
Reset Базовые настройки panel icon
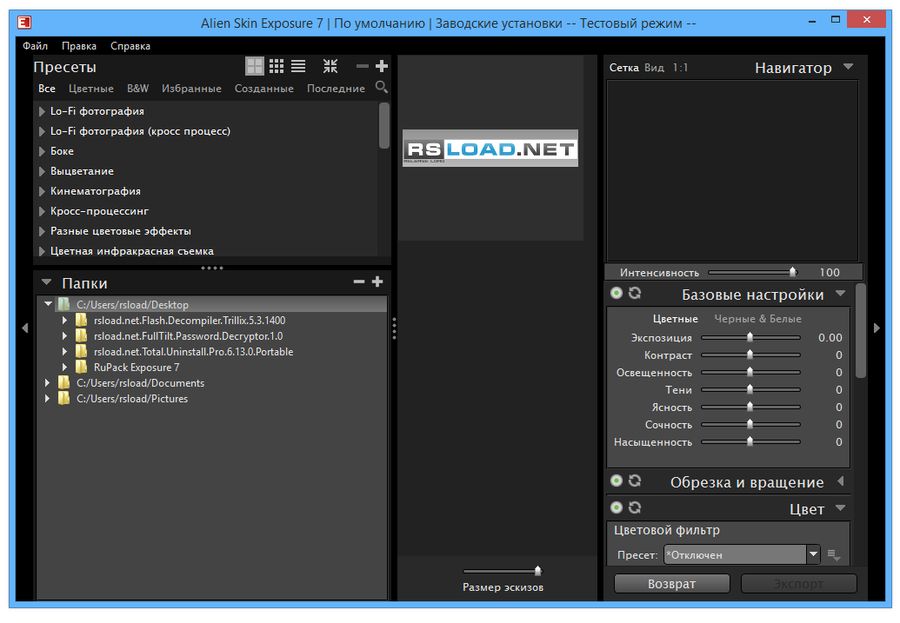point(634,293)
